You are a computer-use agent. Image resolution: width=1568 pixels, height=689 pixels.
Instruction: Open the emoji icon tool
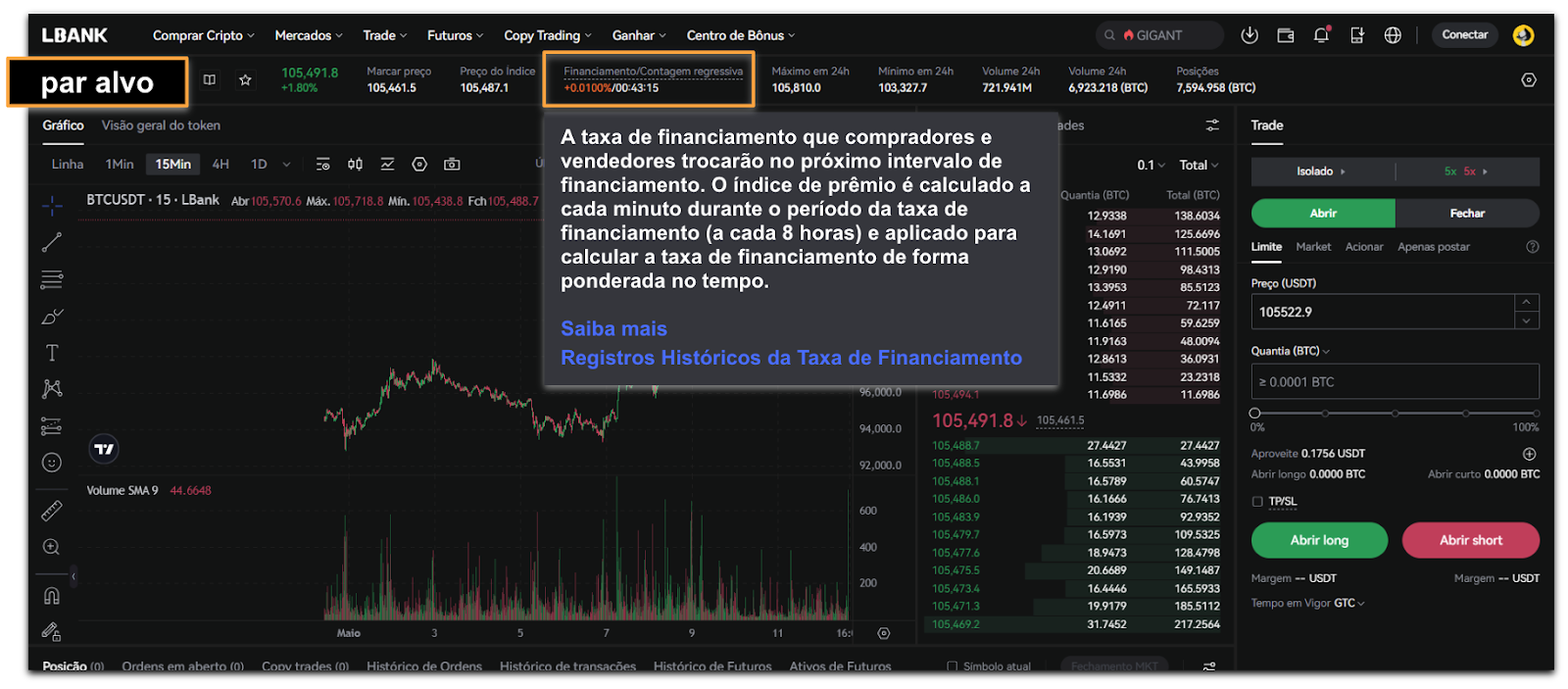point(52,463)
